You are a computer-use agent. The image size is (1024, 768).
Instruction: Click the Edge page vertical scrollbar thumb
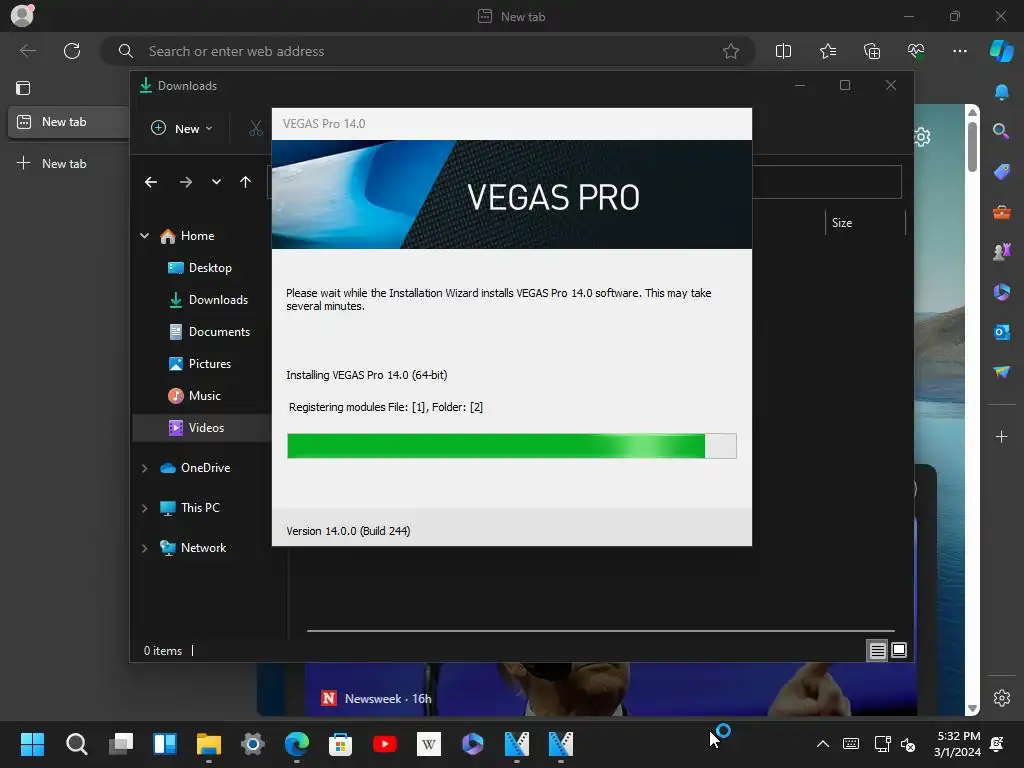click(972, 146)
